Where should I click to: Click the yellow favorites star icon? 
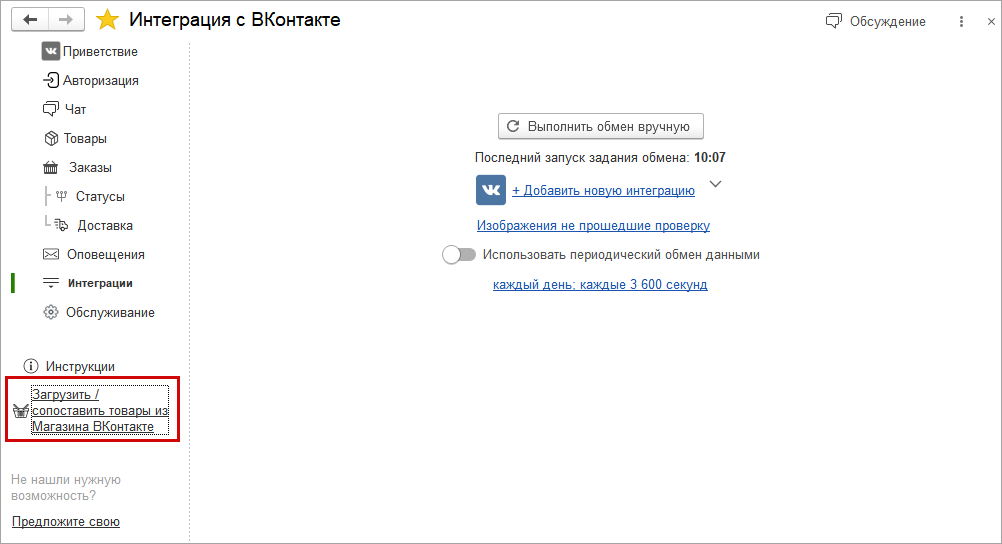coord(107,20)
